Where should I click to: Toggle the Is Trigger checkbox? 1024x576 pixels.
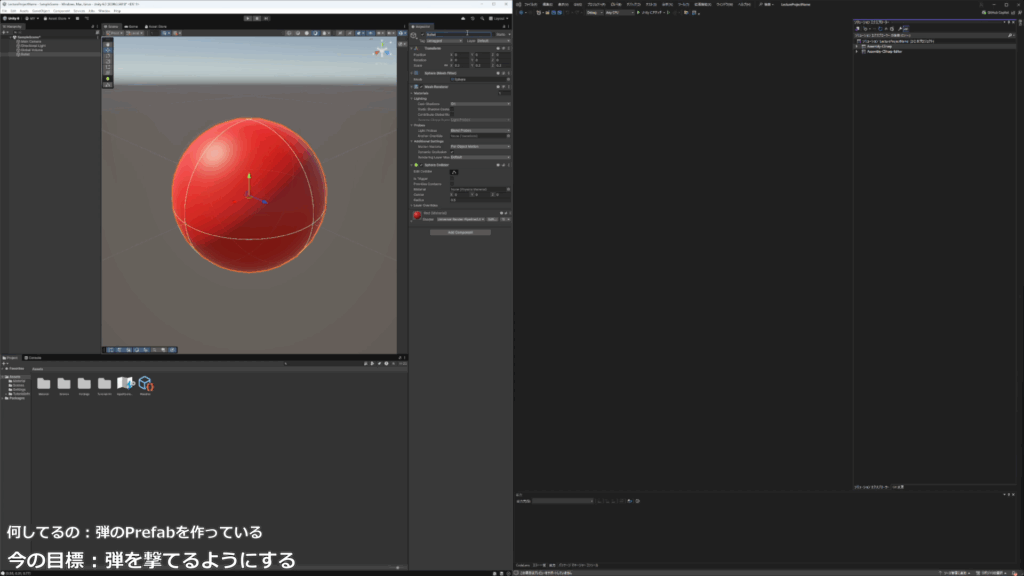[452, 179]
